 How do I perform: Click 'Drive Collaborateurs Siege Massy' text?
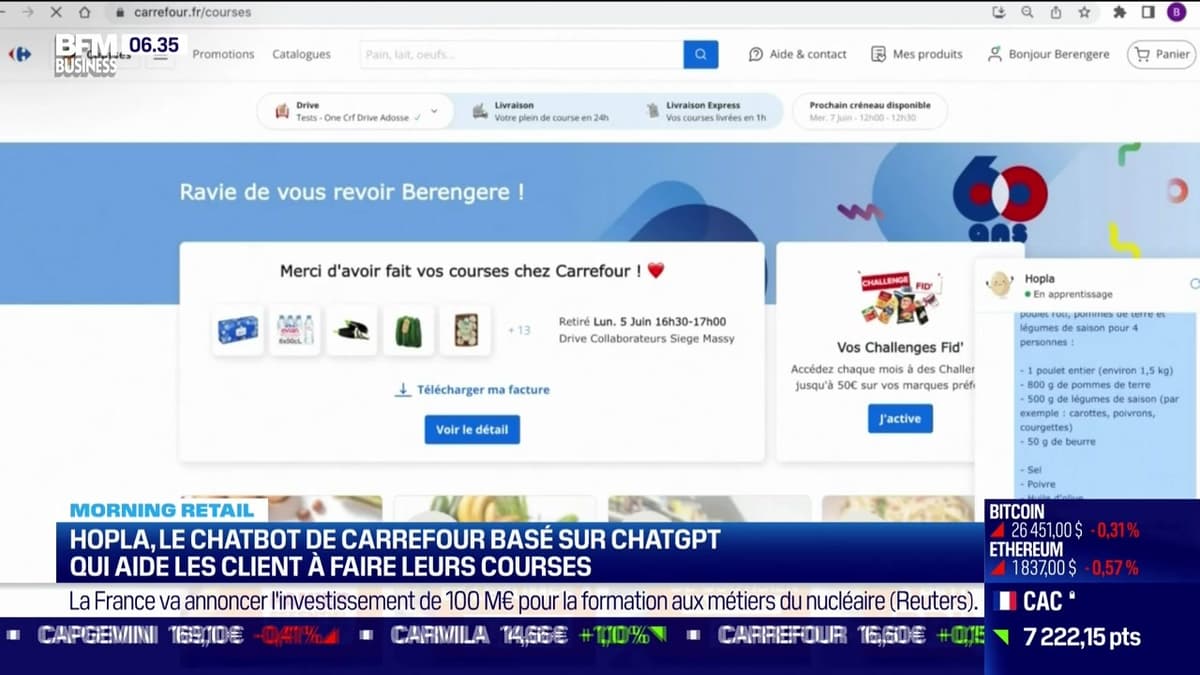[x=647, y=339]
